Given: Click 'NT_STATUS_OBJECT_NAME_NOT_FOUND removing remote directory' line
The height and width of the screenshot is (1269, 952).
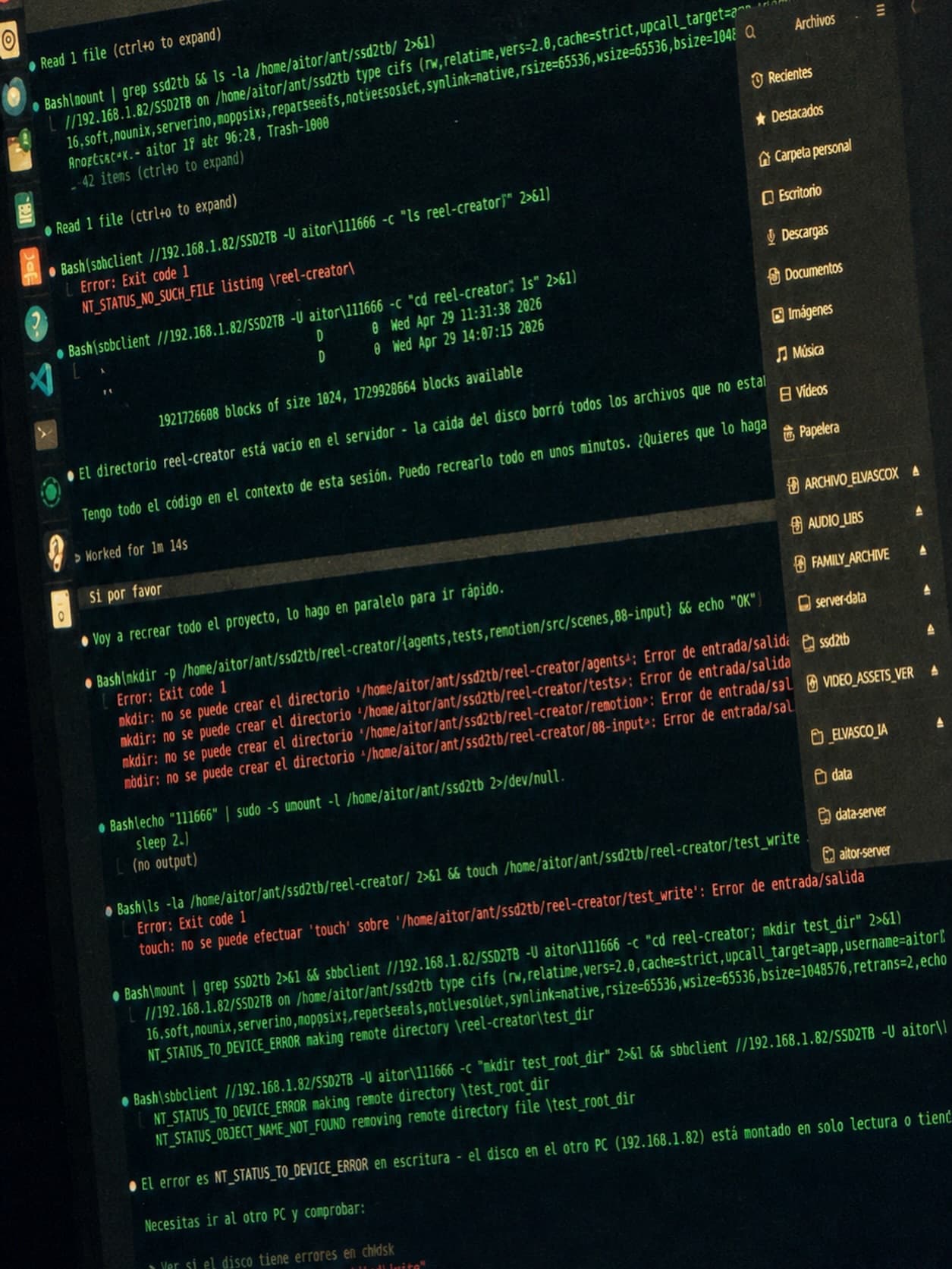Looking at the screenshot, I should click(x=394, y=1119).
